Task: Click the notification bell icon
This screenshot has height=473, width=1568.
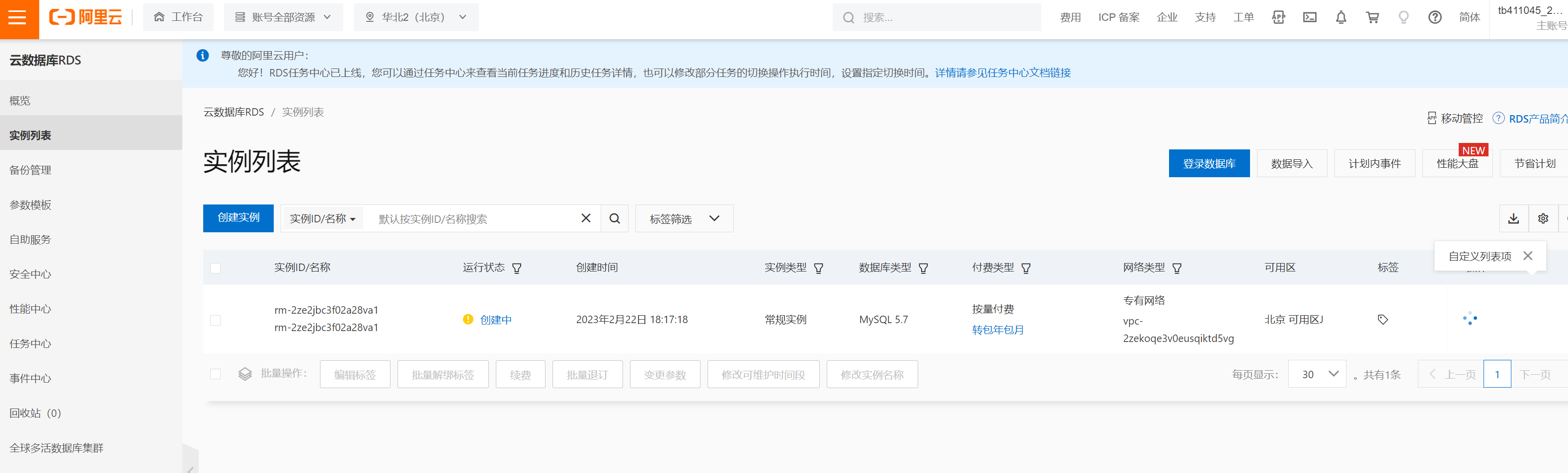Action: (1341, 18)
